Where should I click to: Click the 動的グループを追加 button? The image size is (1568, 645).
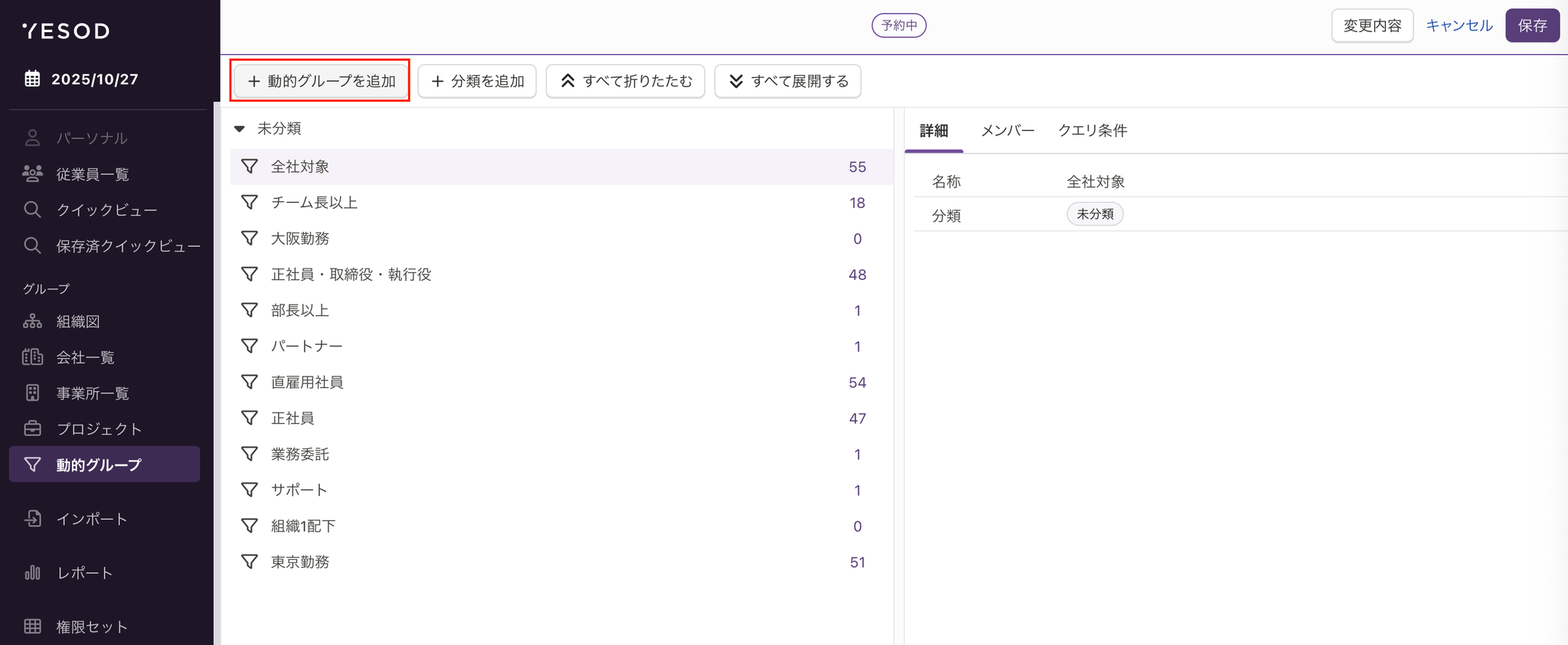(321, 81)
